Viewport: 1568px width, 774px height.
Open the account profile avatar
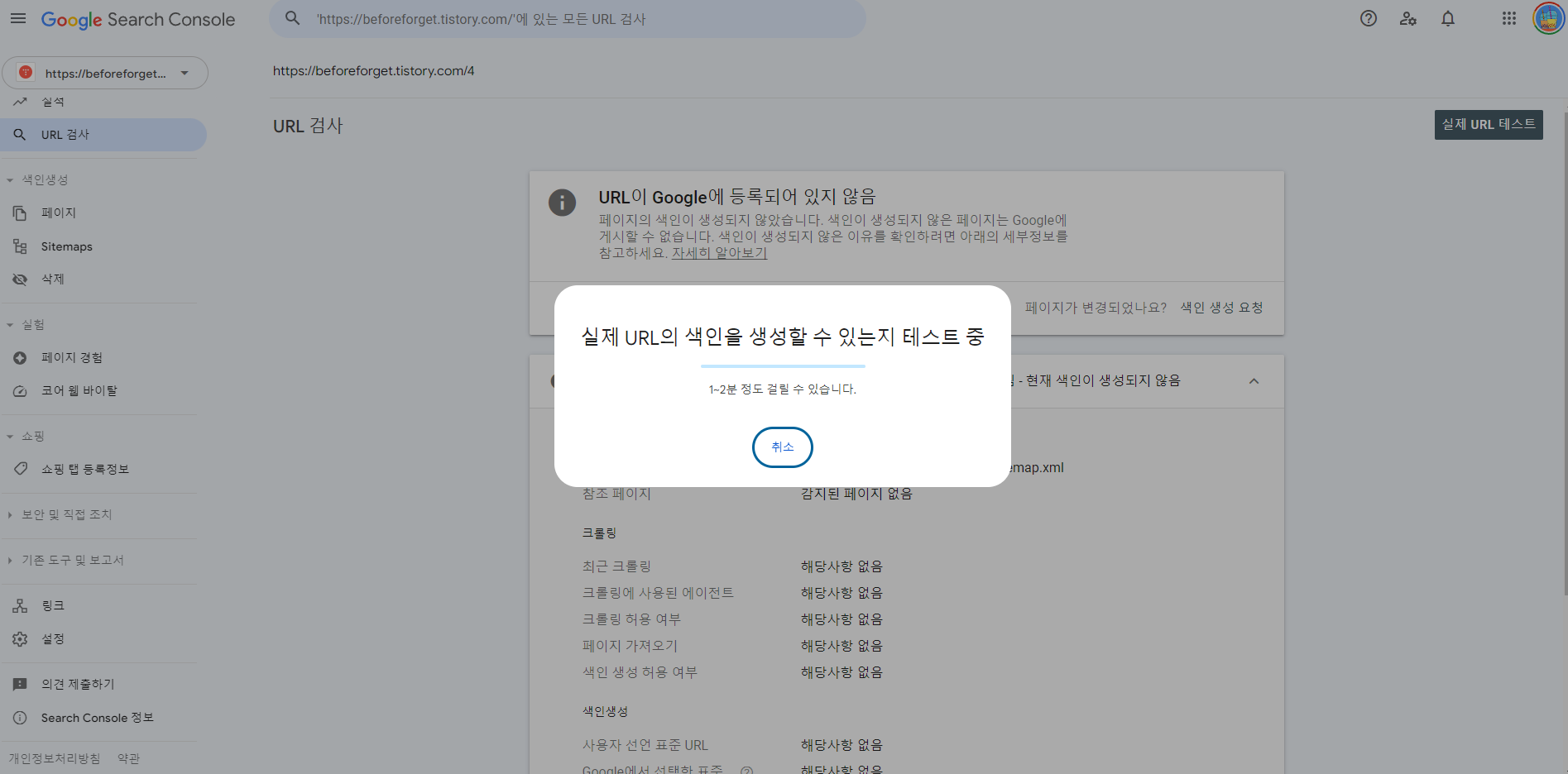coord(1548,18)
